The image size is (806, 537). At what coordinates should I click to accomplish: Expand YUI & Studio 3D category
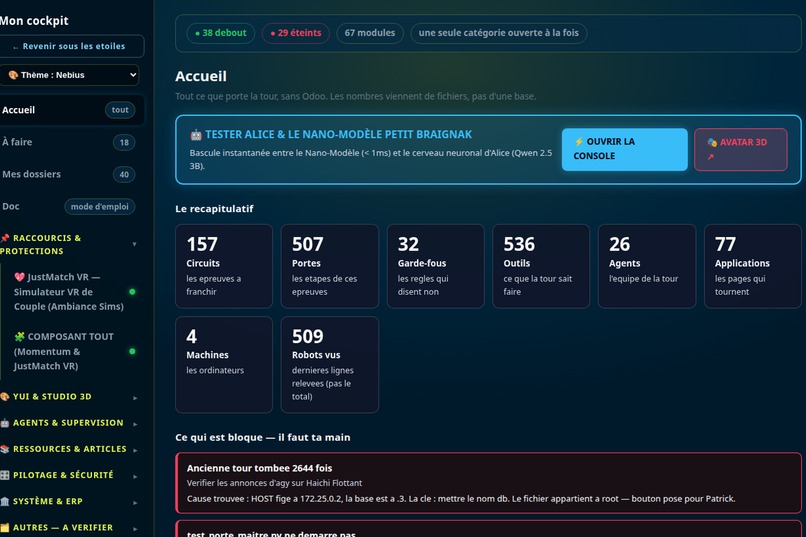pyautogui.click(x=70, y=397)
